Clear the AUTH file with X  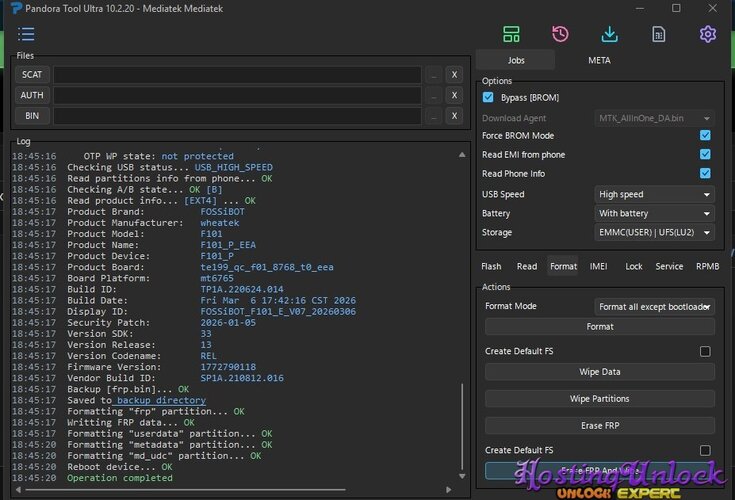click(454, 95)
